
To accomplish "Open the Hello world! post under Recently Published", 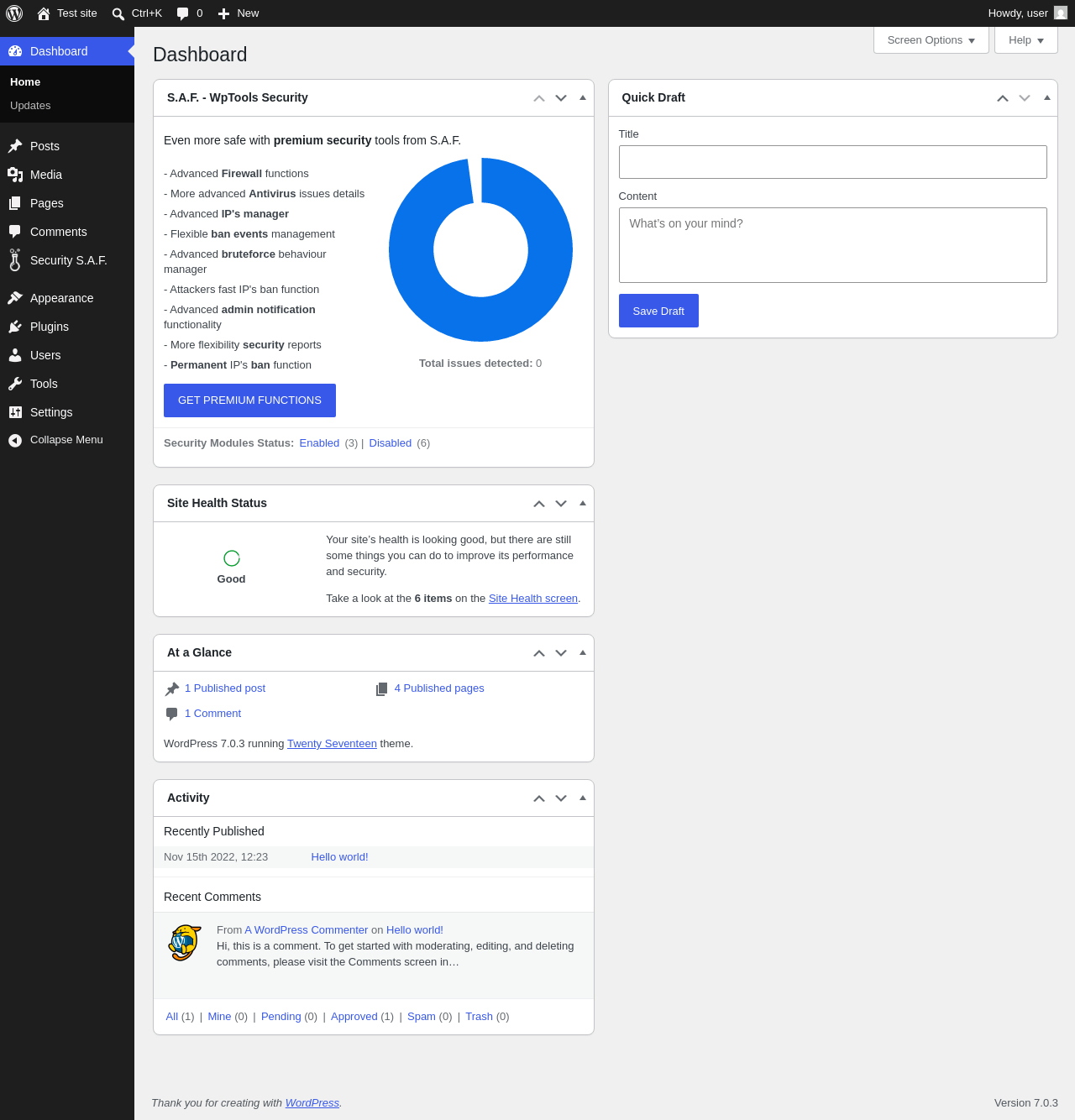I will [339, 857].
